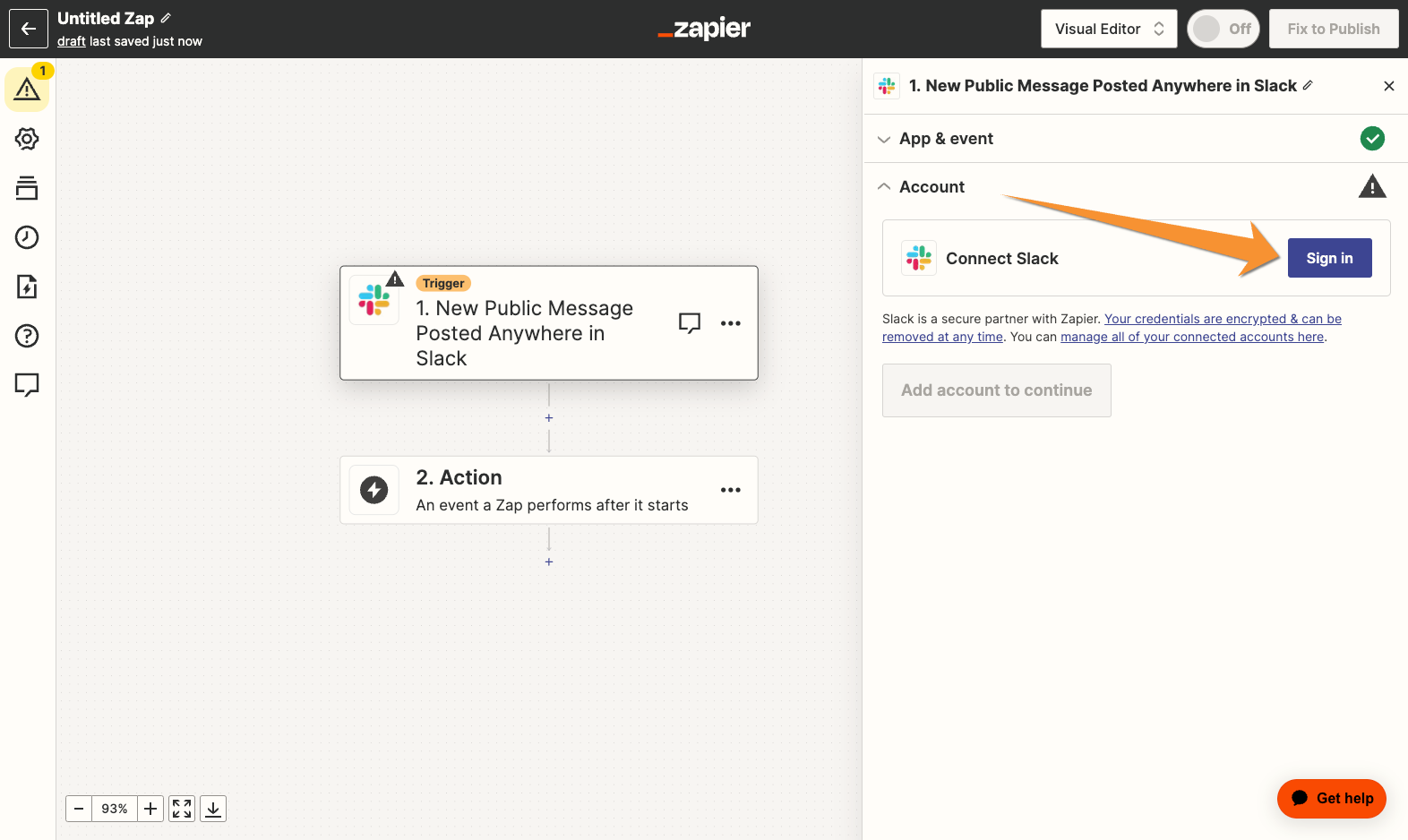
Task: Toggle the Zap On/Off switch
Action: pyautogui.click(x=1223, y=29)
